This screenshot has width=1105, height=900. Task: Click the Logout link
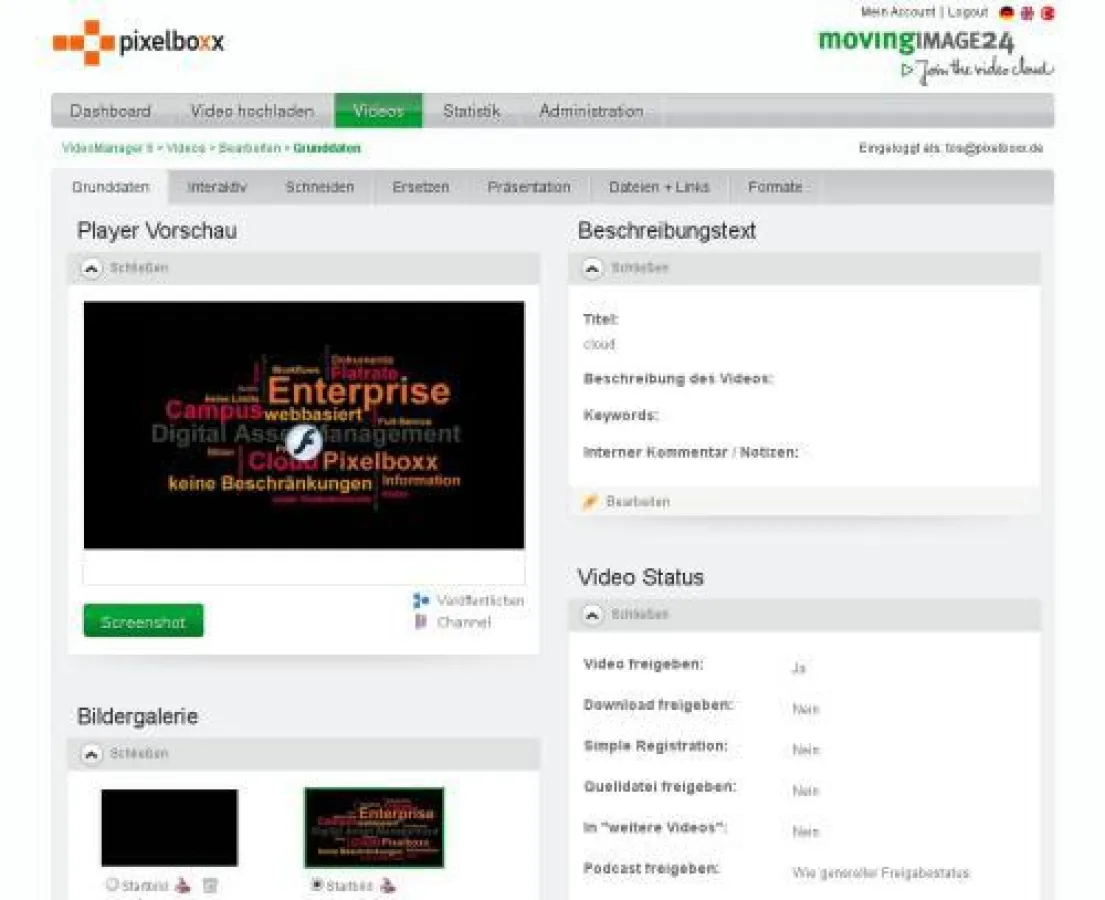967,12
